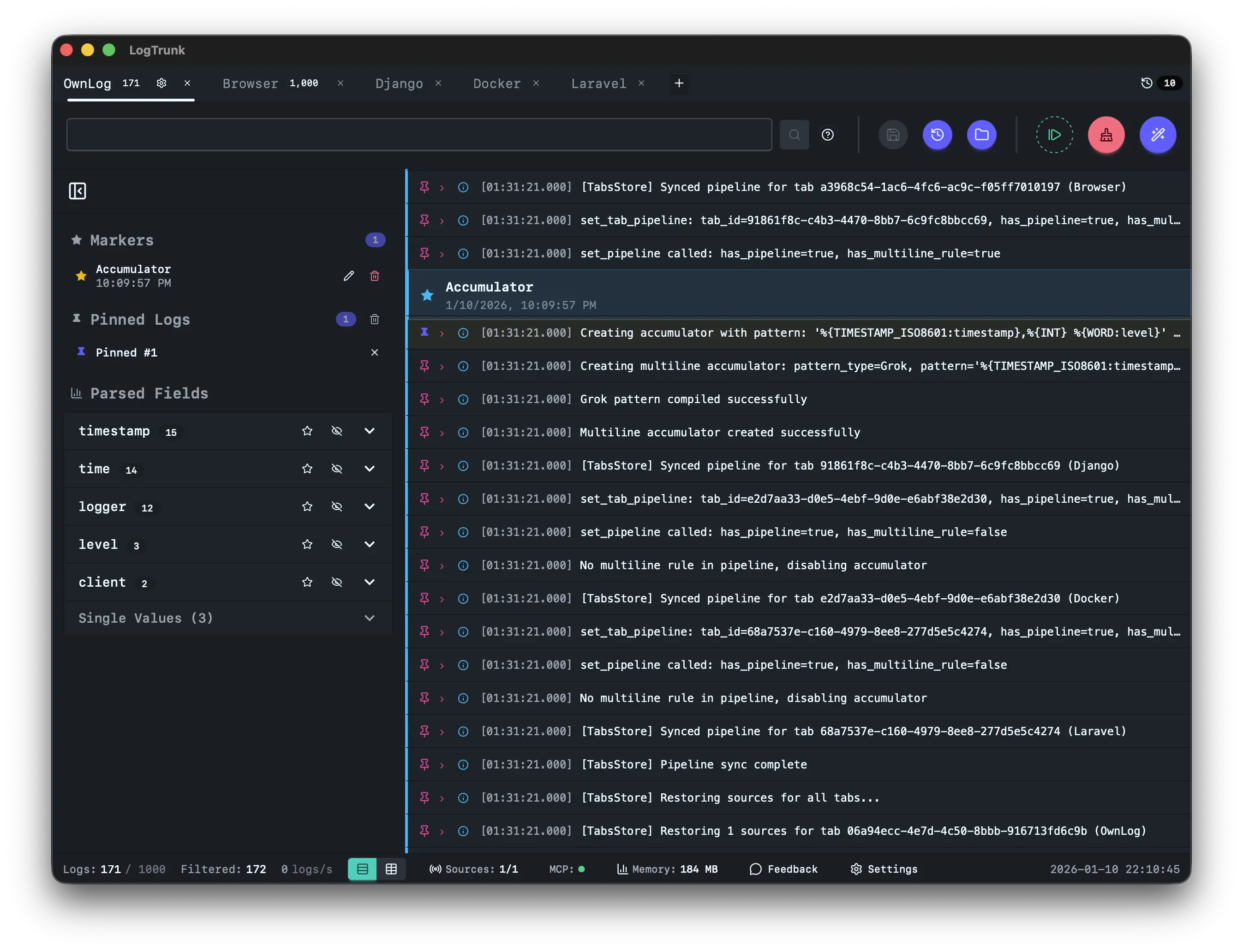This screenshot has height=952, width=1243.
Task: Expand the Grok pattern compiled log entry
Action: pyautogui.click(x=442, y=399)
